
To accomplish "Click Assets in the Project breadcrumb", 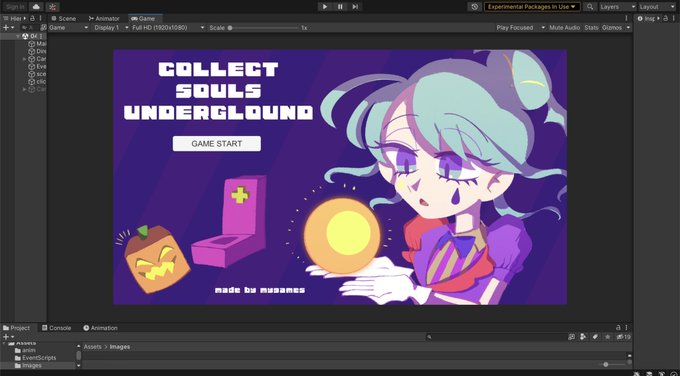I will (x=92, y=347).
